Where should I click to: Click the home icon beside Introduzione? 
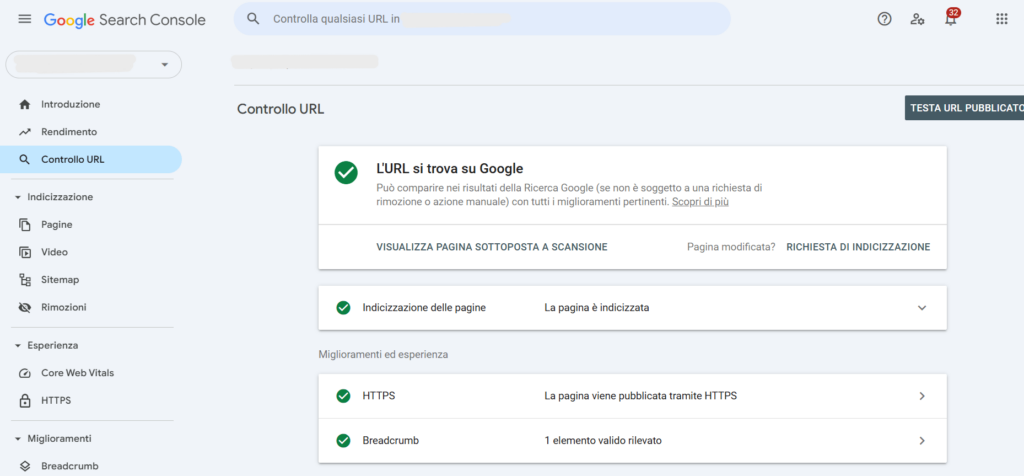[25, 104]
